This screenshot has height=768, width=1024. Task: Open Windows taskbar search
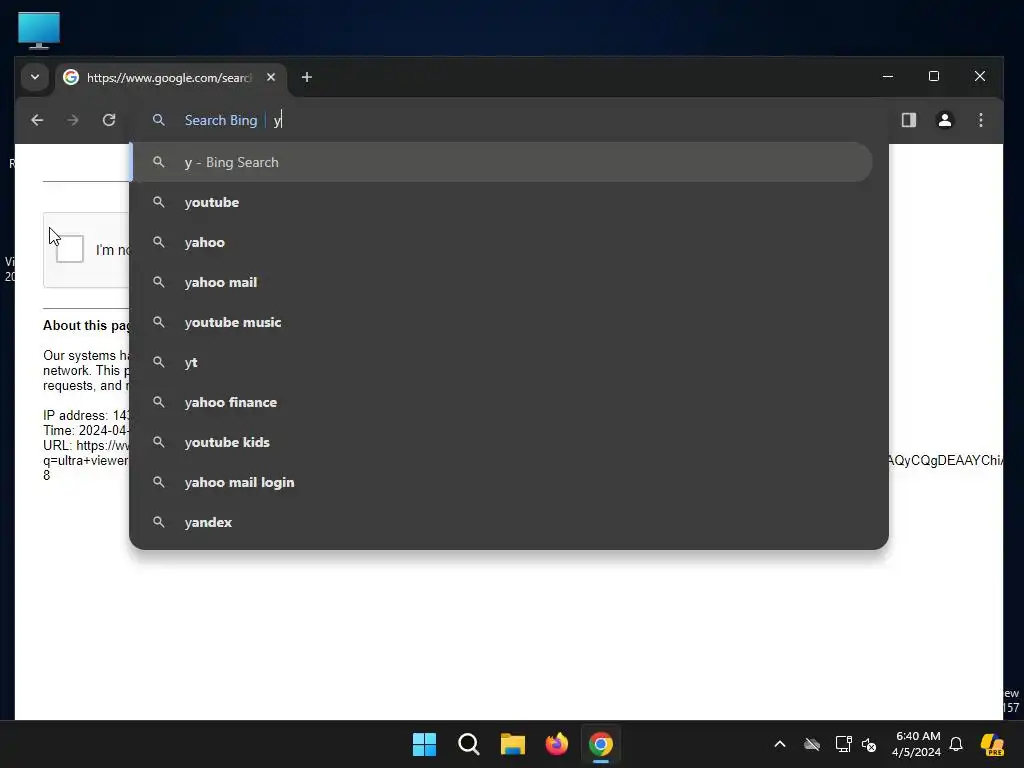[468, 744]
